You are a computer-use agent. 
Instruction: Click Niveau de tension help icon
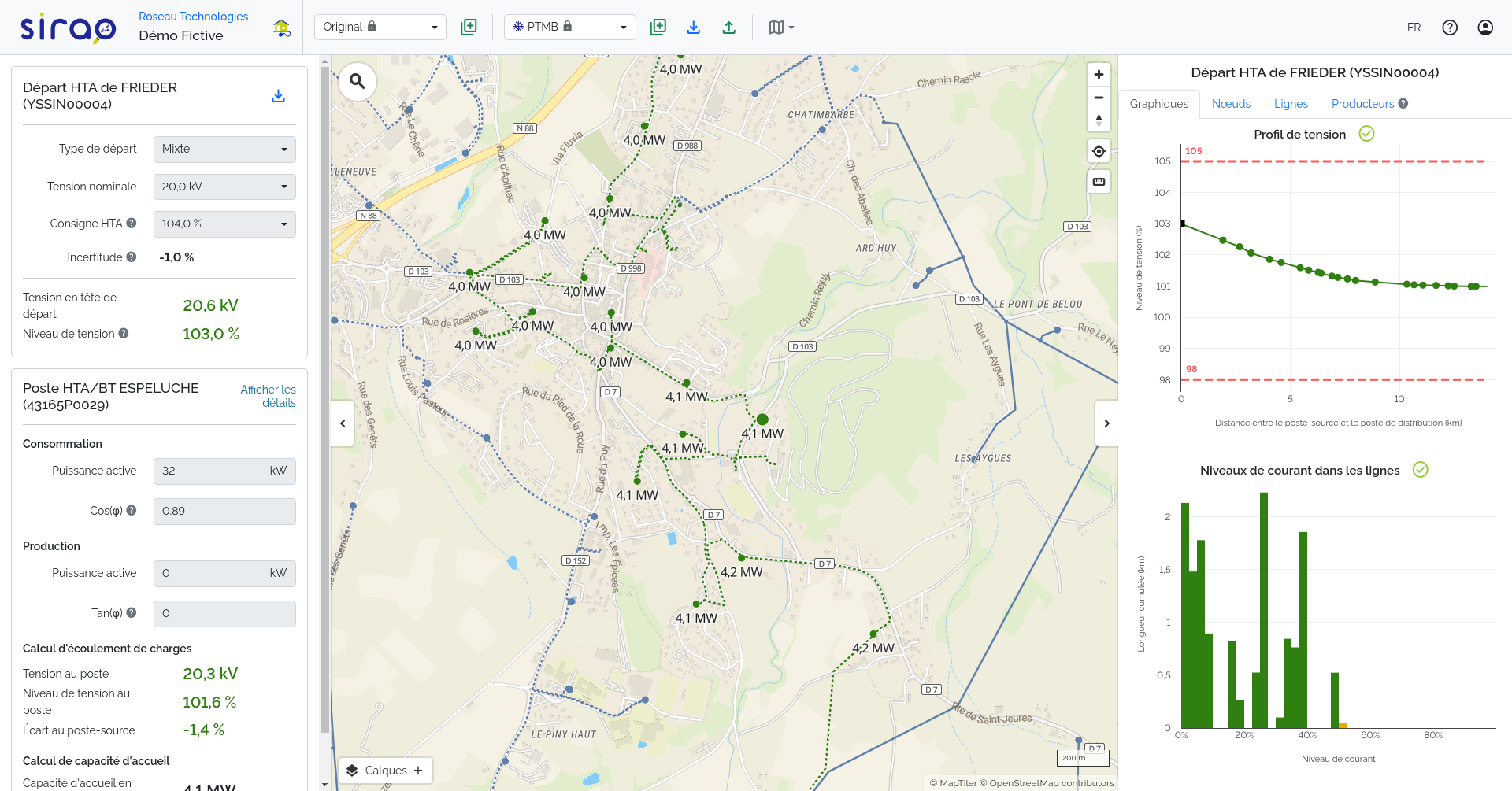[x=124, y=334]
